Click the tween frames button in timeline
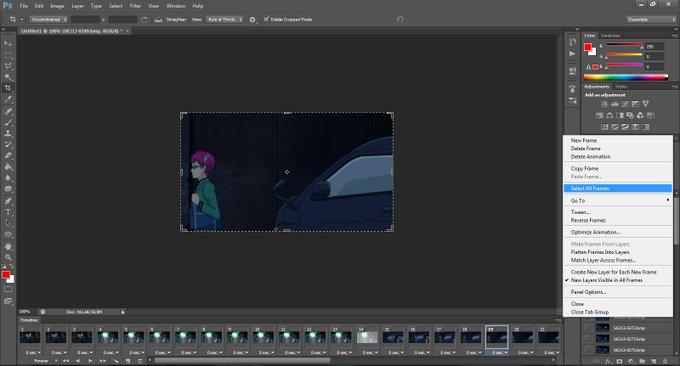Image resolution: width=680 pixels, height=366 pixels. coord(115,361)
